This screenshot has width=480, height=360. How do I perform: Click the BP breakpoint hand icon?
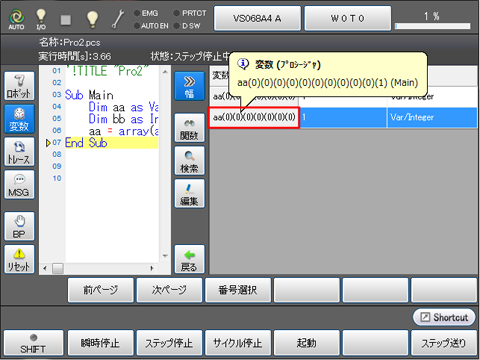click(x=19, y=226)
